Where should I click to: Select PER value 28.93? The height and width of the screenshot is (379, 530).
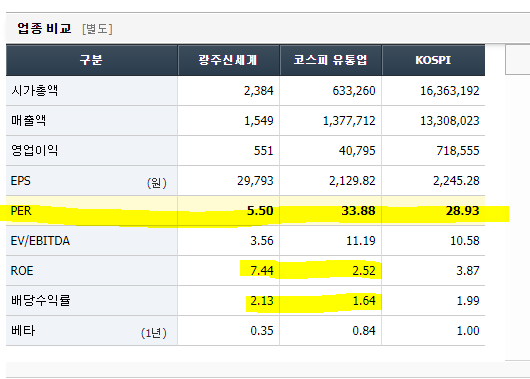462,211
